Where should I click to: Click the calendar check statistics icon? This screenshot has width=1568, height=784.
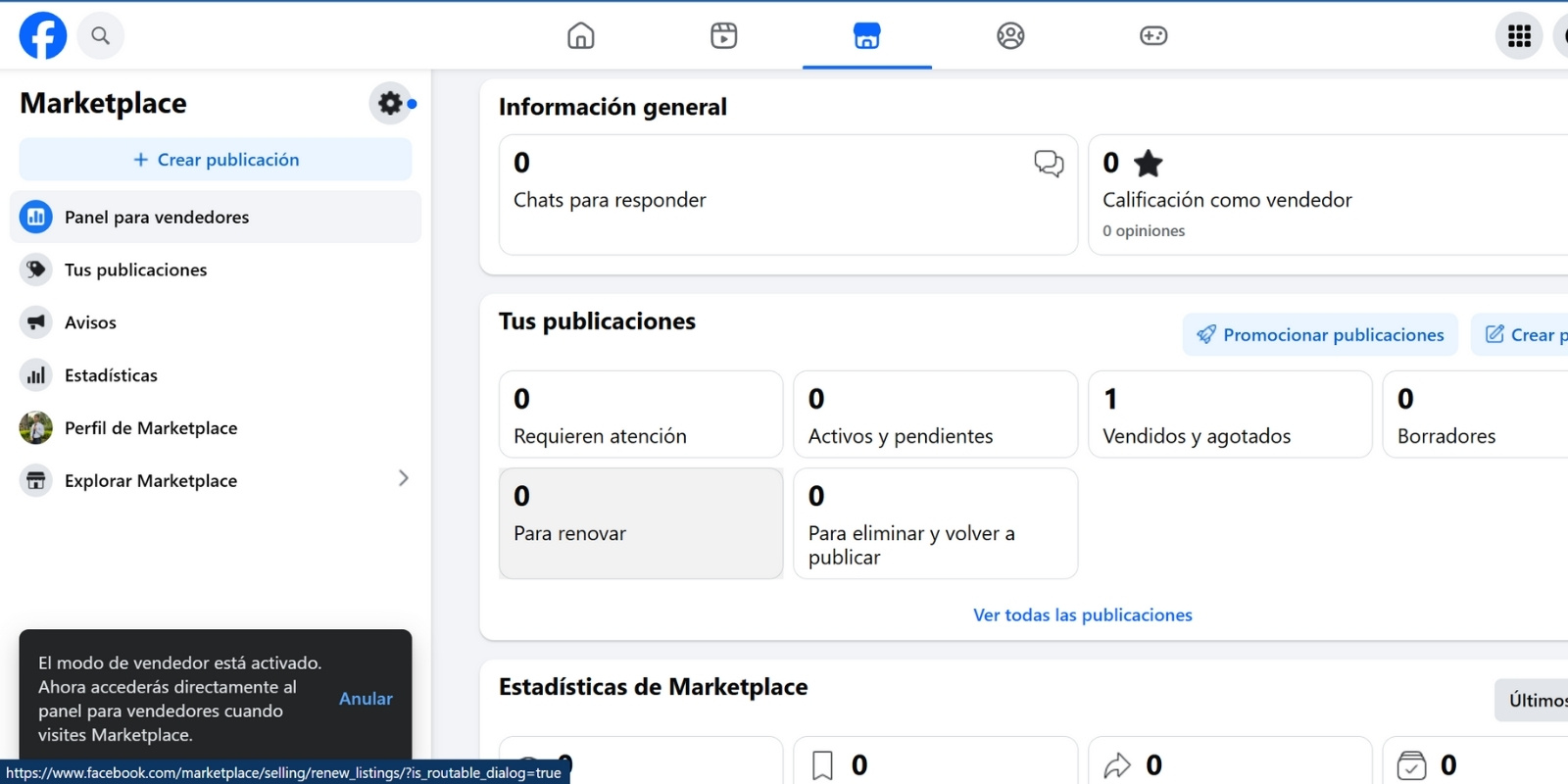pos(1411,765)
